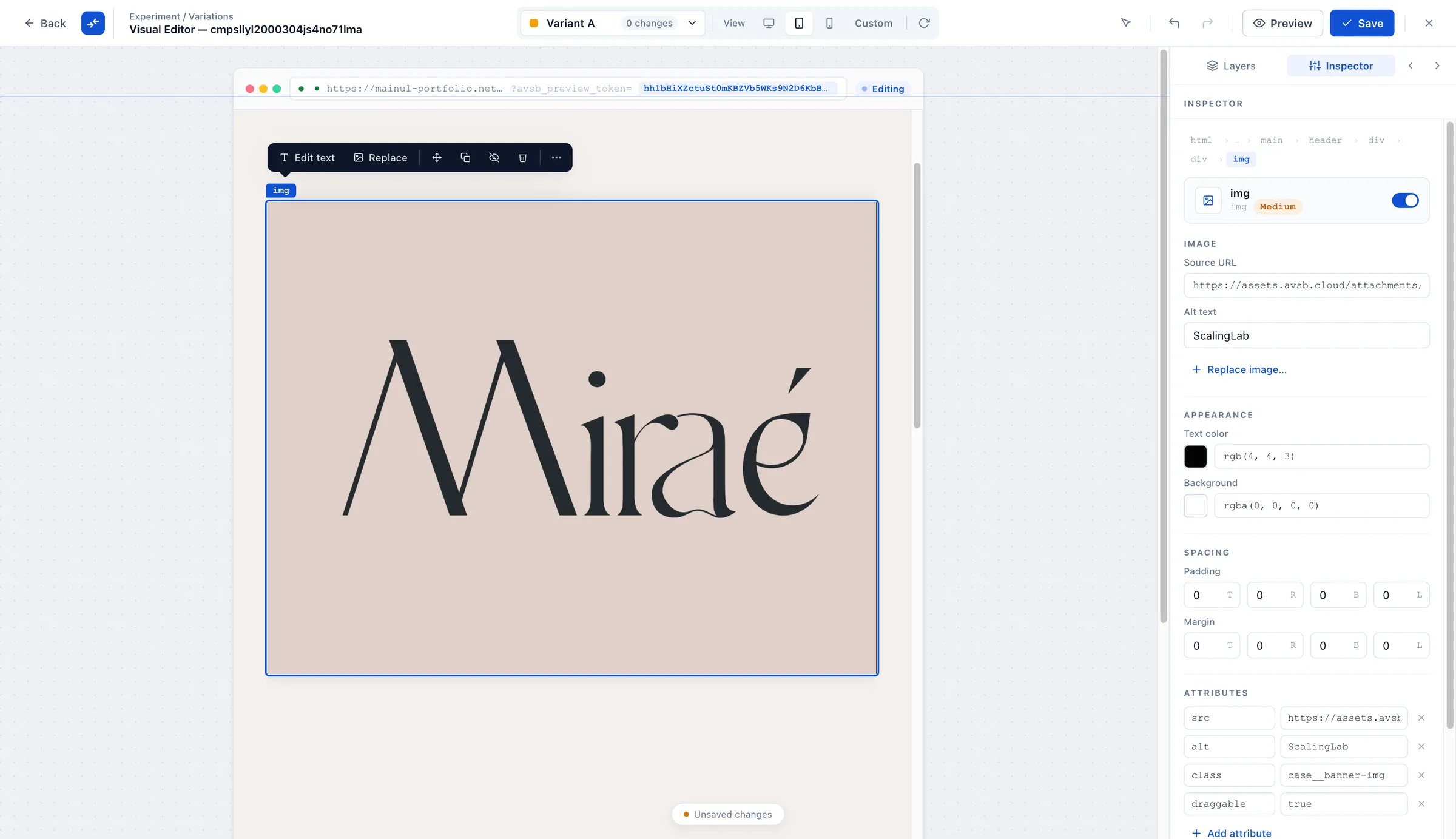Delete the selected element with trash icon
Viewport: 1456px width, 839px height.
click(522, 158)
